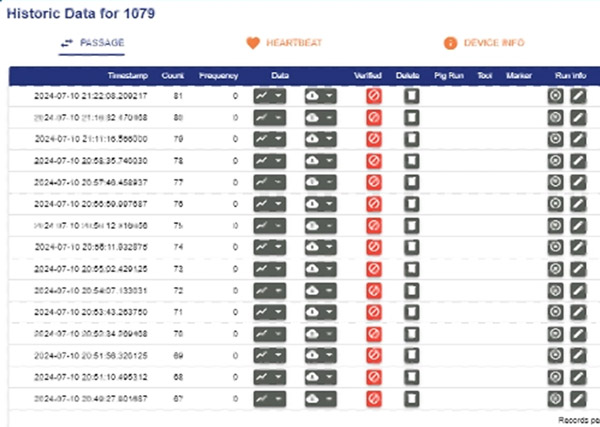Image resolution: width=600 pixels, height=427 pixels.
Task: Delete the record with count 73
Action: click(411, 269)
